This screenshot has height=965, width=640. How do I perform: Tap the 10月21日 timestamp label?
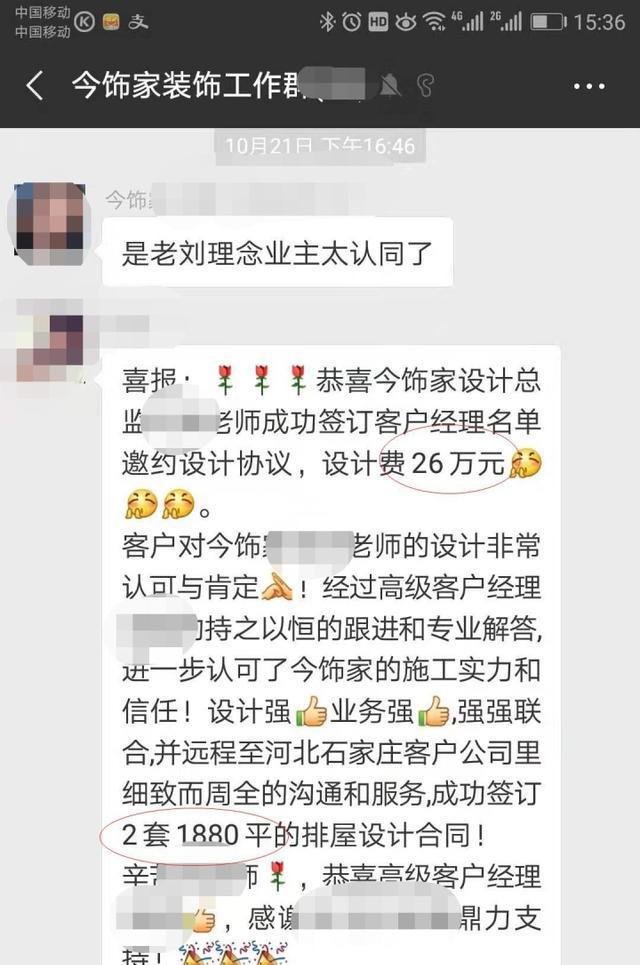(320, 146)
